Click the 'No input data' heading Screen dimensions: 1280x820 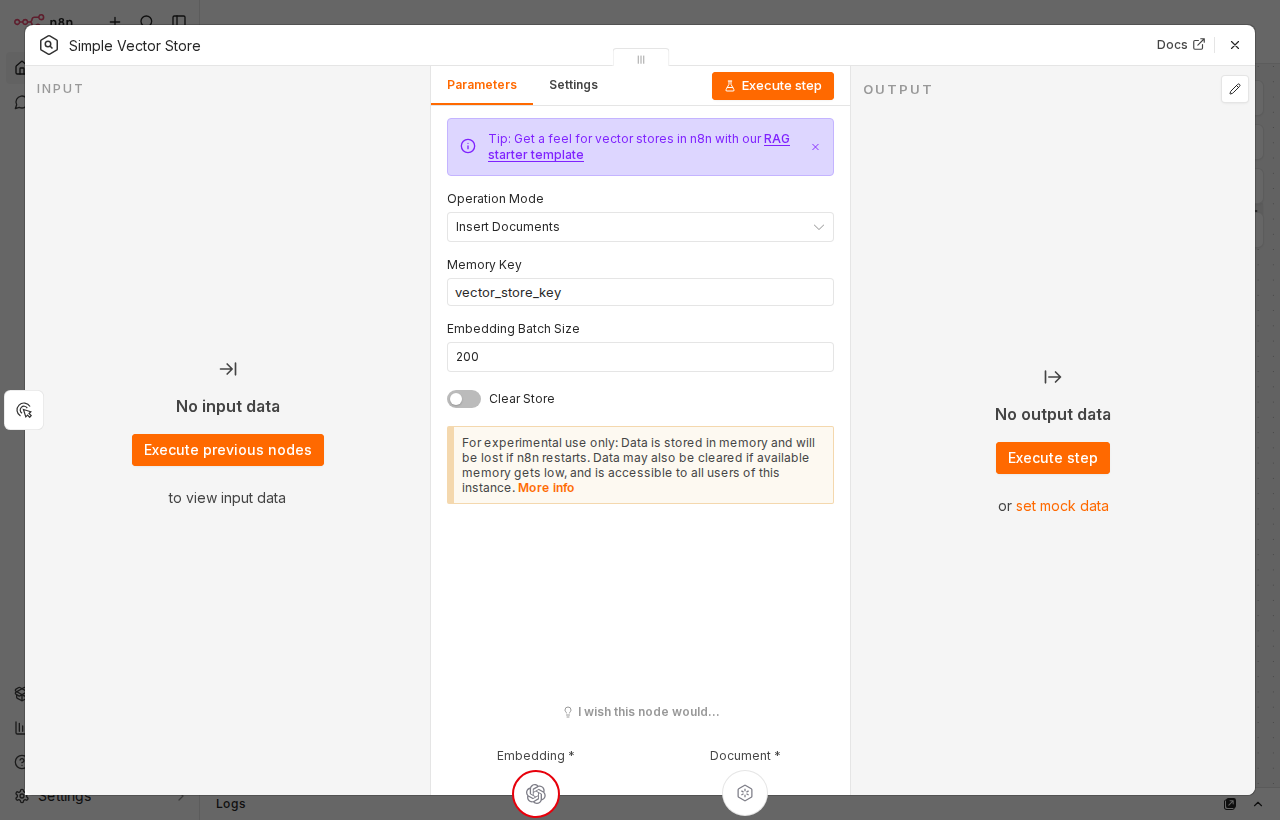point(228,406)
